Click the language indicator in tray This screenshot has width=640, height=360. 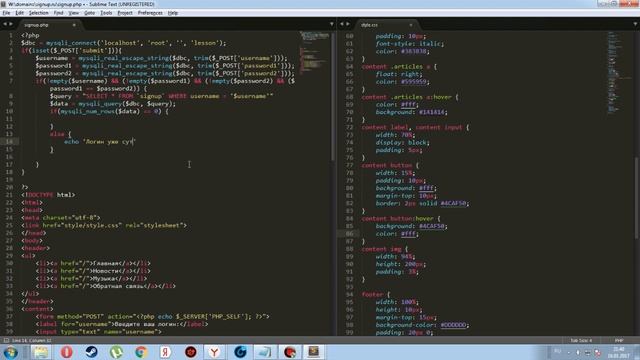pos(558,352)
